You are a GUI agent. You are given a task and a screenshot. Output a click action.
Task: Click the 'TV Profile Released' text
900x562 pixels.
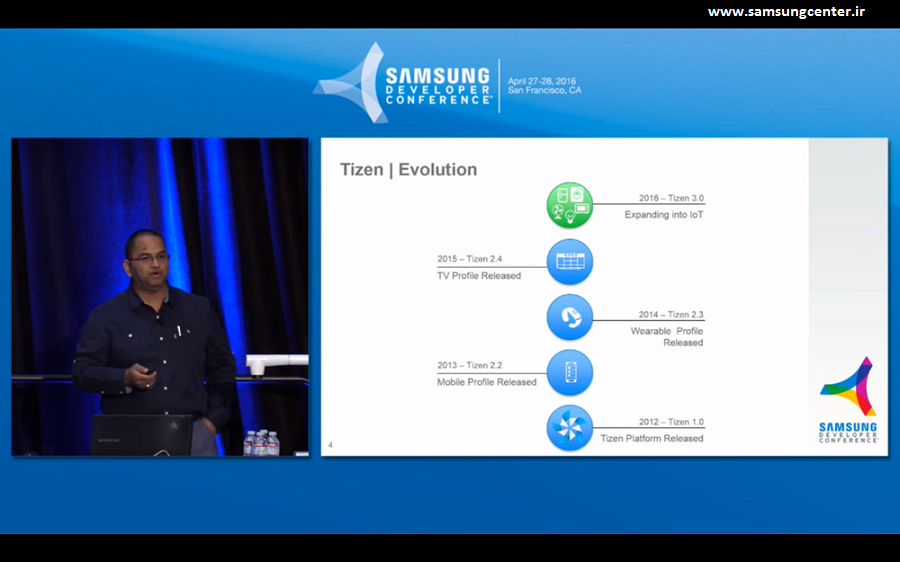(479, 276)
